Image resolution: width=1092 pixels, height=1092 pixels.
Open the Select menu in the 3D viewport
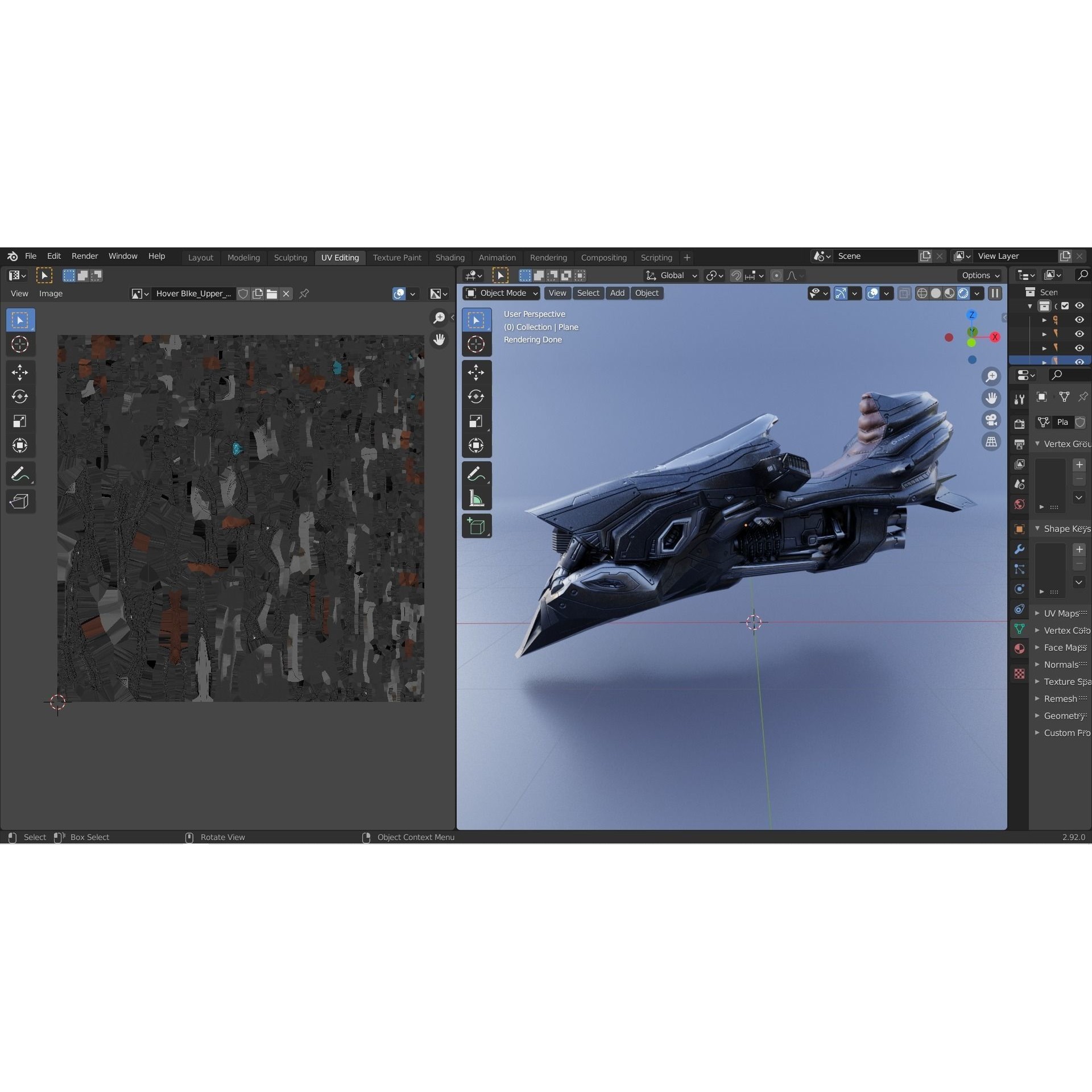coord(588,293)
